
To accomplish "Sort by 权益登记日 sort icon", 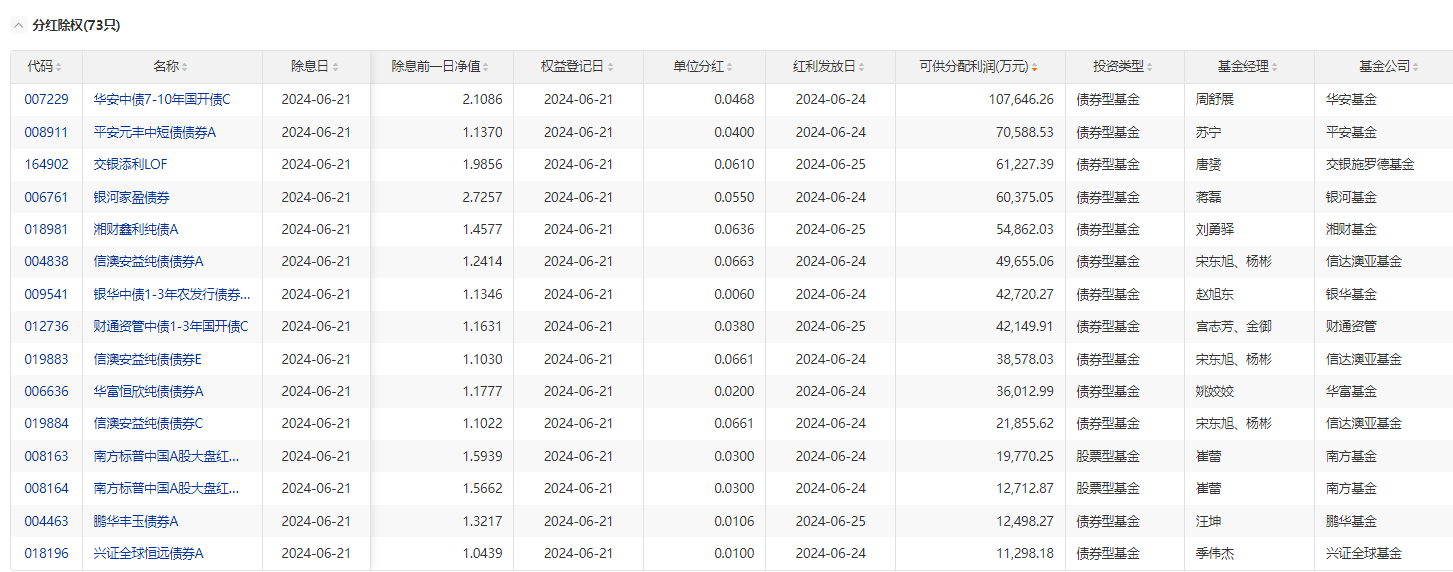I will click(611, 67).
